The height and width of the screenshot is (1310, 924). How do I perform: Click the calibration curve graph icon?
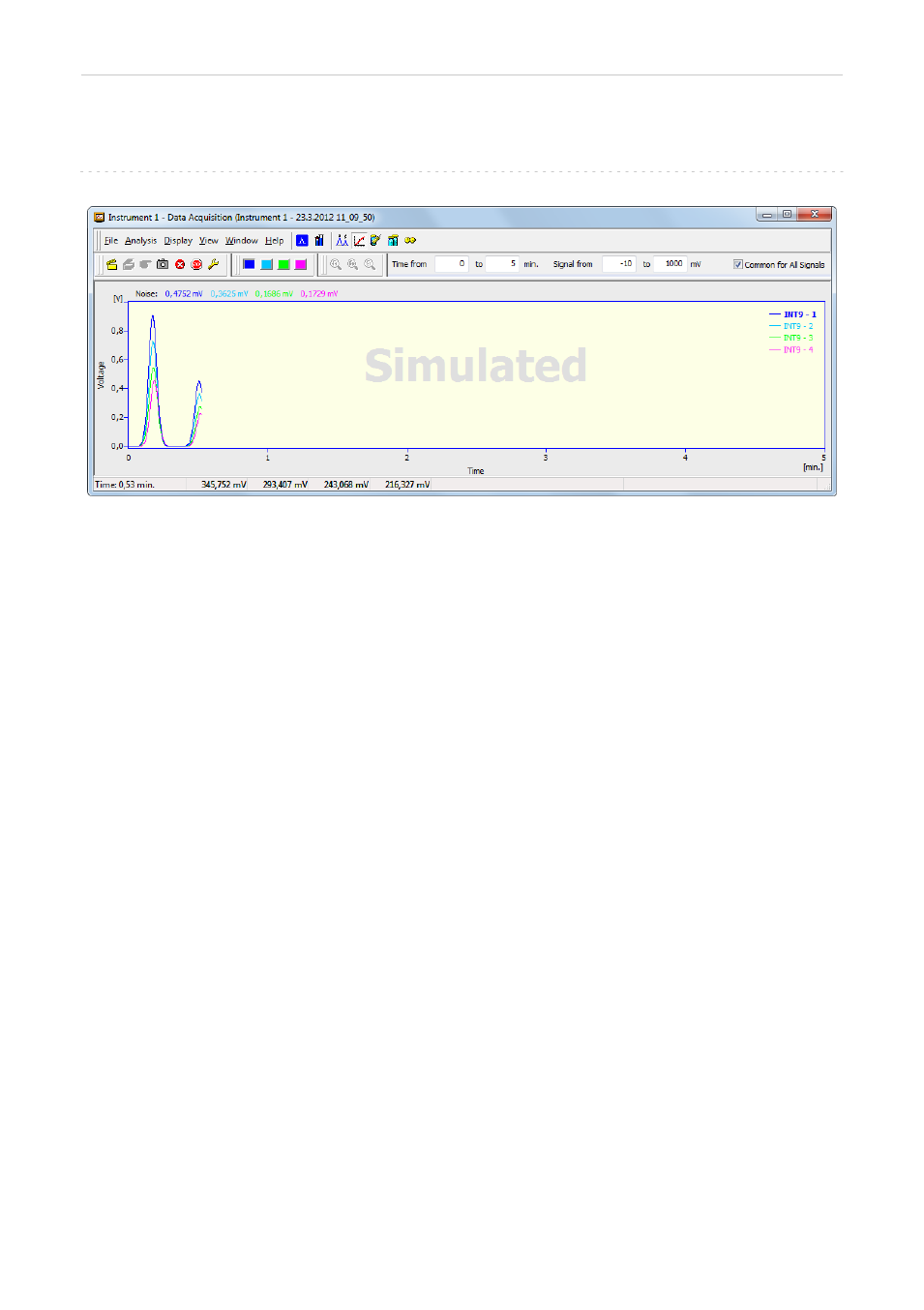359,241
